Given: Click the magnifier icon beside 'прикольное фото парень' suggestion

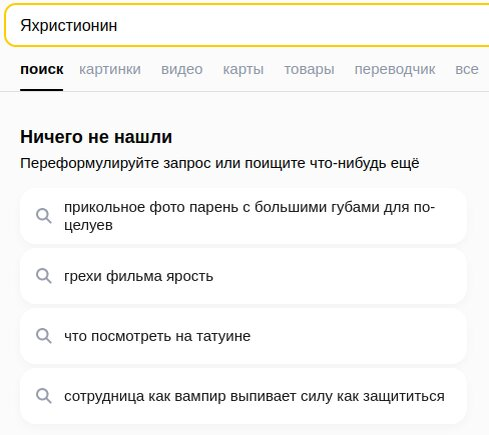Looking at the screenshot, I should point(44,216).
